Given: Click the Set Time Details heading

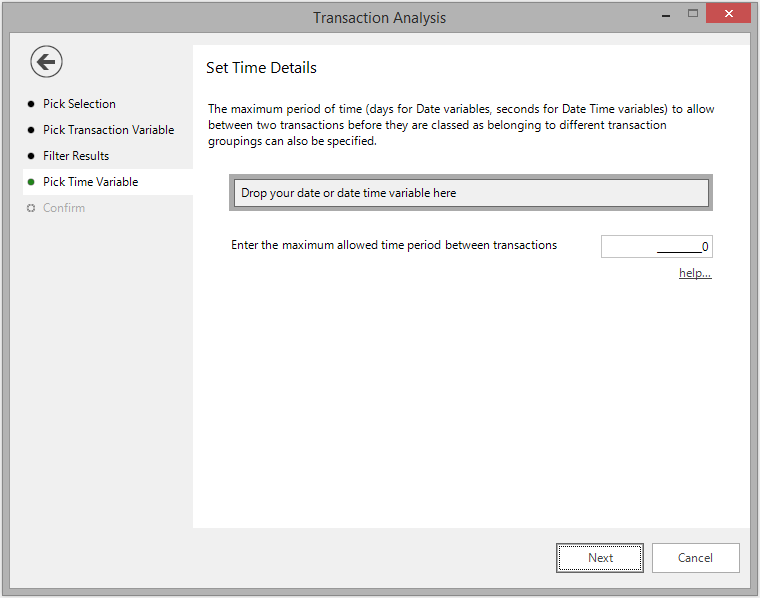Looking at the screenshot, I should [261, 68].
